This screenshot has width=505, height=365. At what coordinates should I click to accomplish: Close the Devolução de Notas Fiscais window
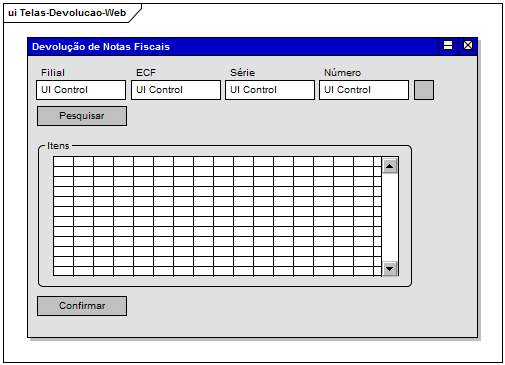pyautogui.click(x=468, y=45)
